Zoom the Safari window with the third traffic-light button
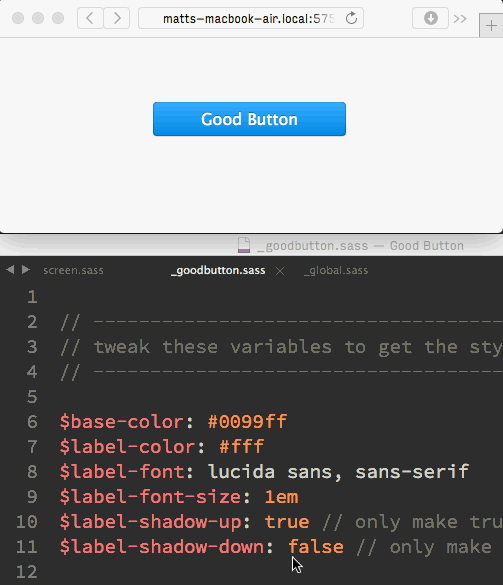 [x=58, y=18]
